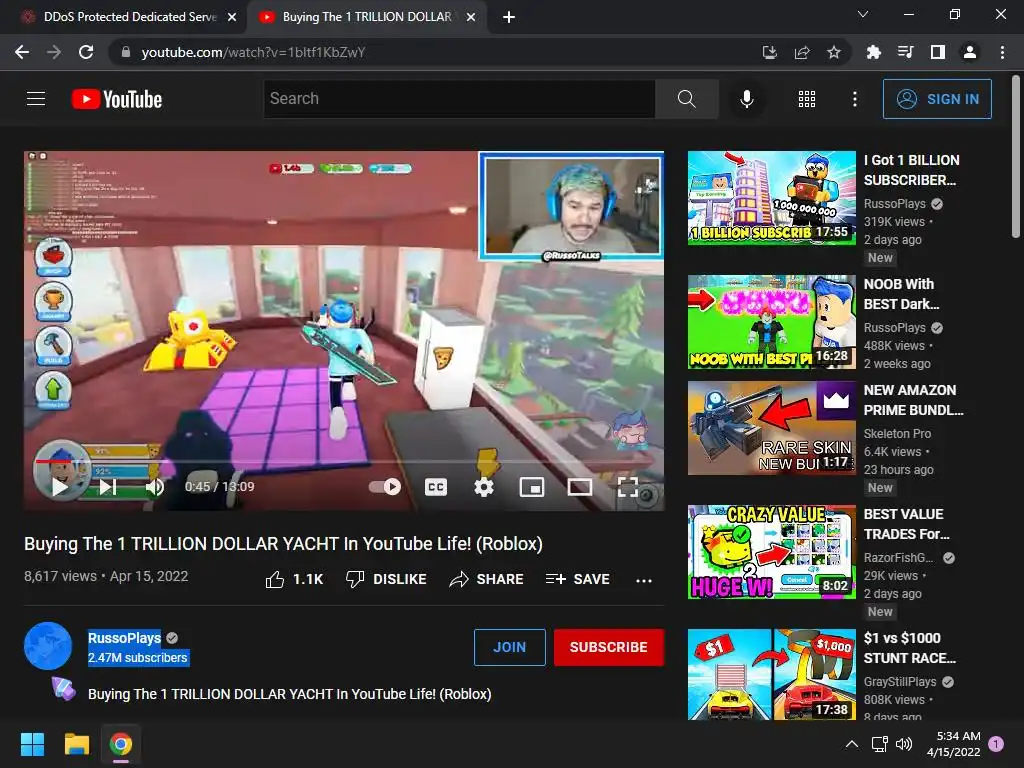Toggle the autoplay switch
The width and height of the screenshot is (1024, 768).
click(x=385, y=487)
